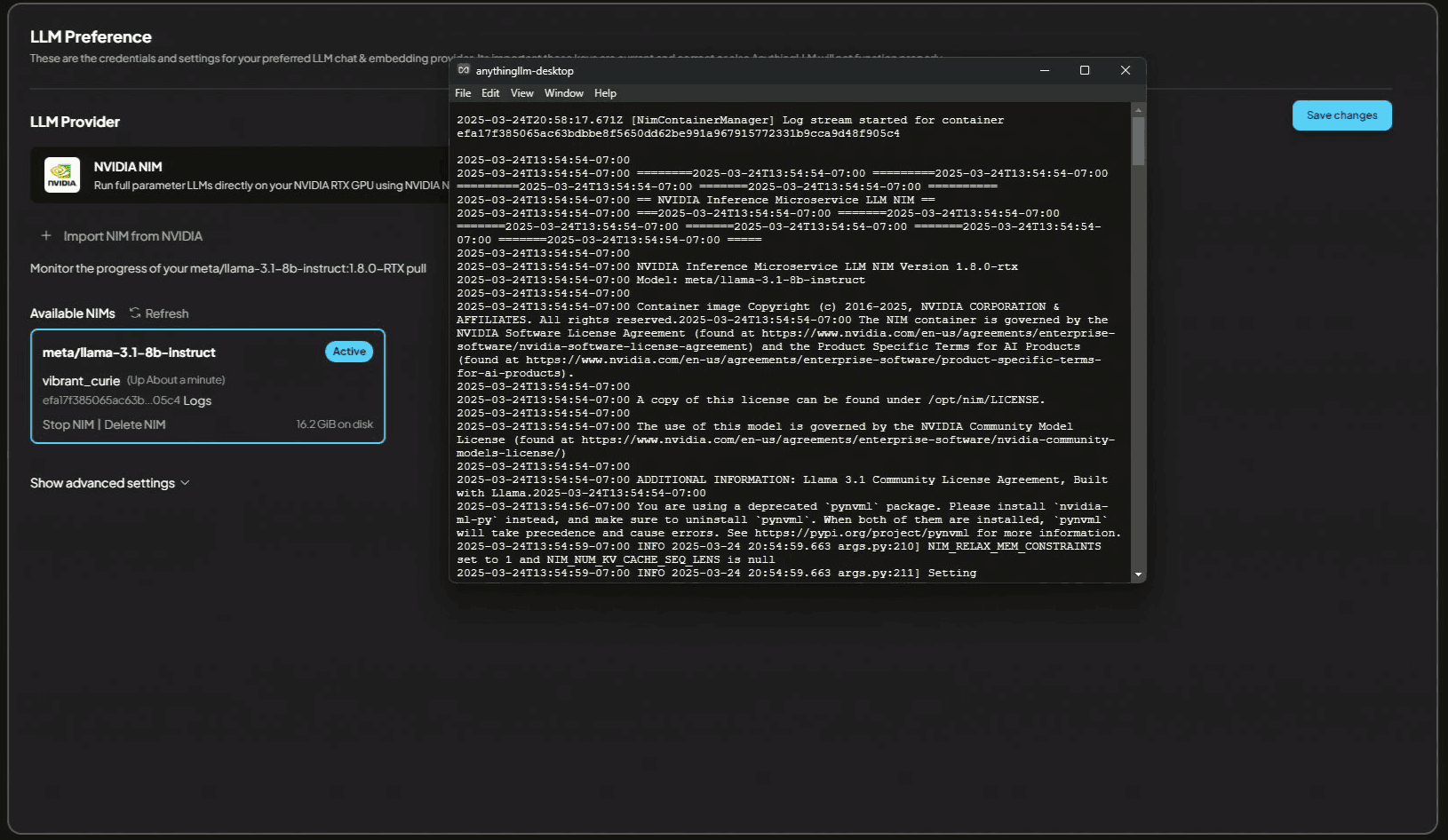Image resolution: width=1448 pixels, height=840 pixels.
Task: Click the NVIDIA logo icon in provider row
Action: [62, 175]
